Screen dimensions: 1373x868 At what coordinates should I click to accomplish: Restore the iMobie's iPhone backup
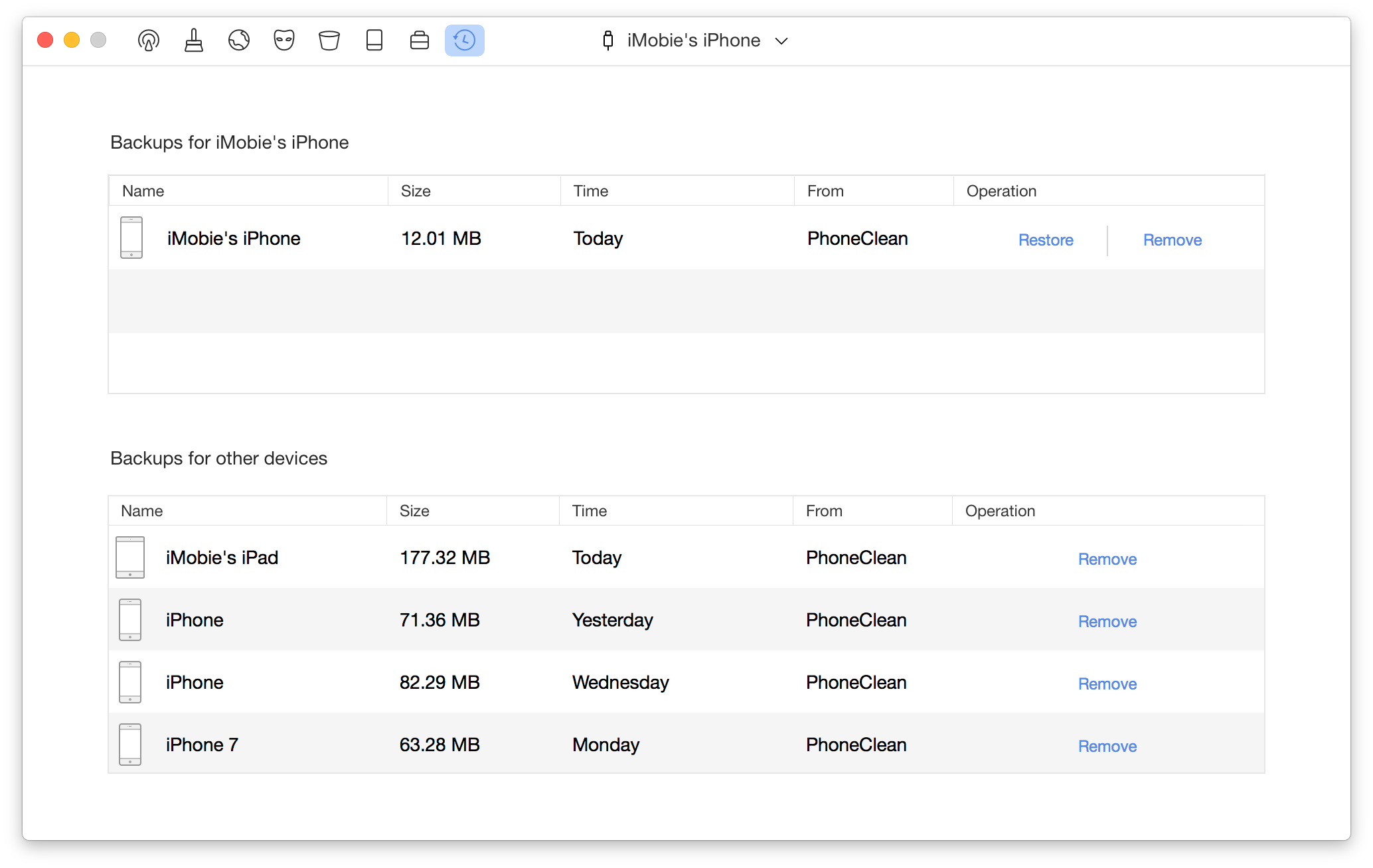click(1046, 240)
